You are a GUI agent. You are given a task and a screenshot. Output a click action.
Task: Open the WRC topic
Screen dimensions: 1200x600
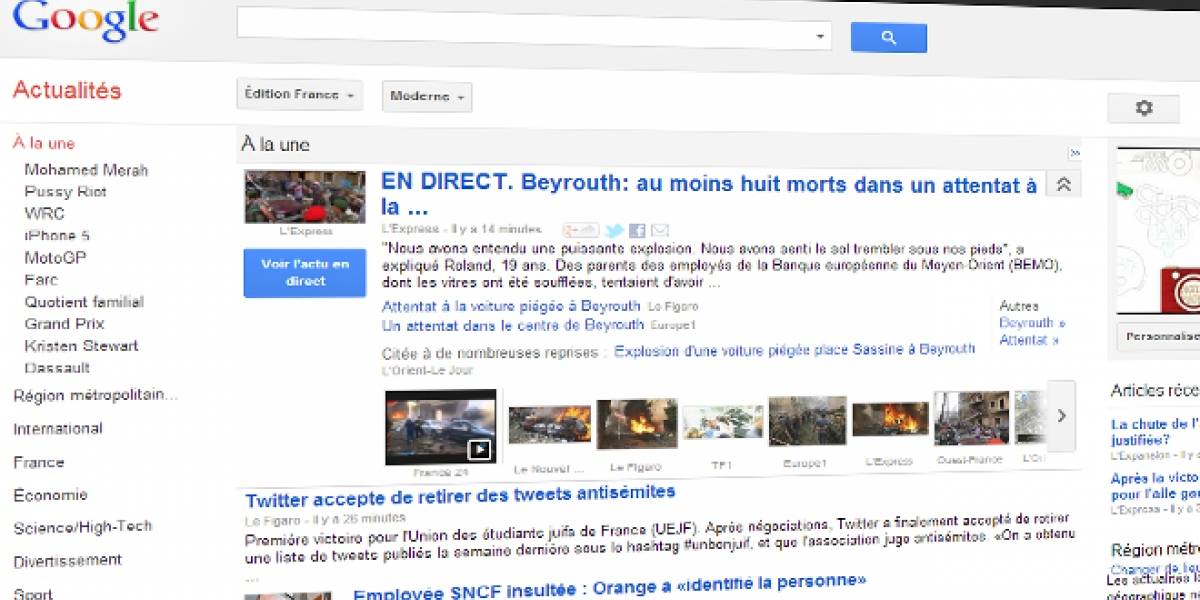[x=44, y=214]
